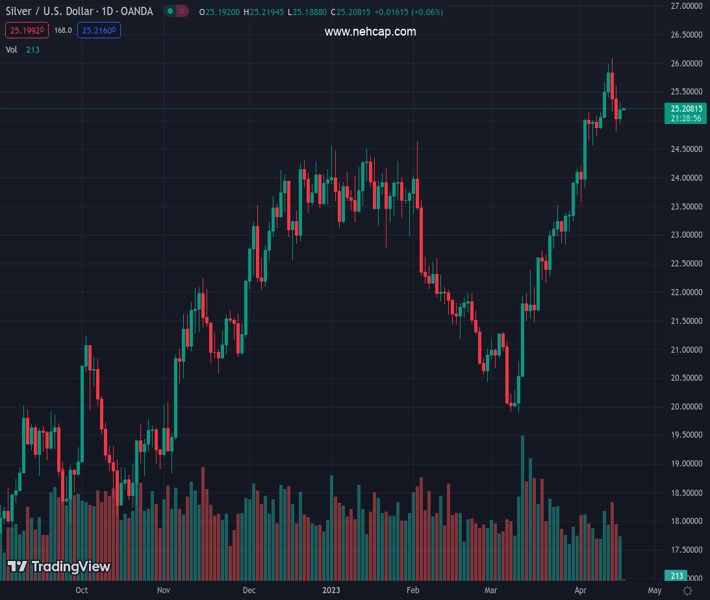Click the www.nehcap.com watermark text

click(370, 32)
